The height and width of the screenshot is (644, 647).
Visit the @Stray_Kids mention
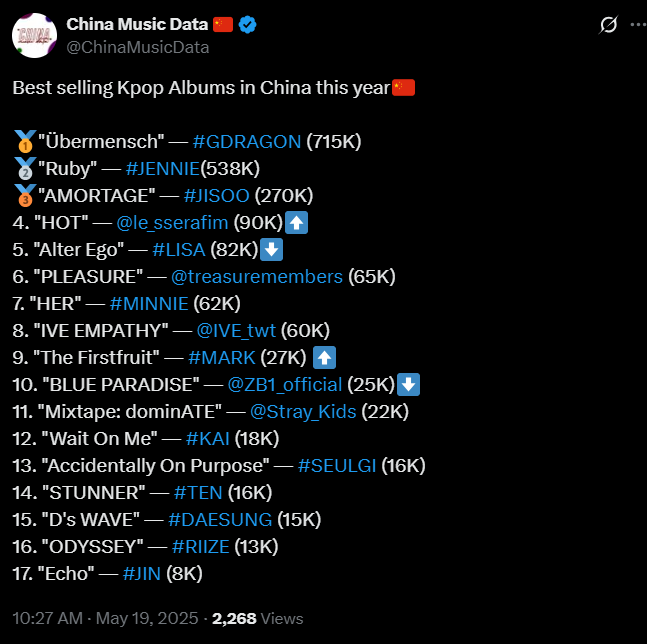pyautogui.click(x=303, y=412)
